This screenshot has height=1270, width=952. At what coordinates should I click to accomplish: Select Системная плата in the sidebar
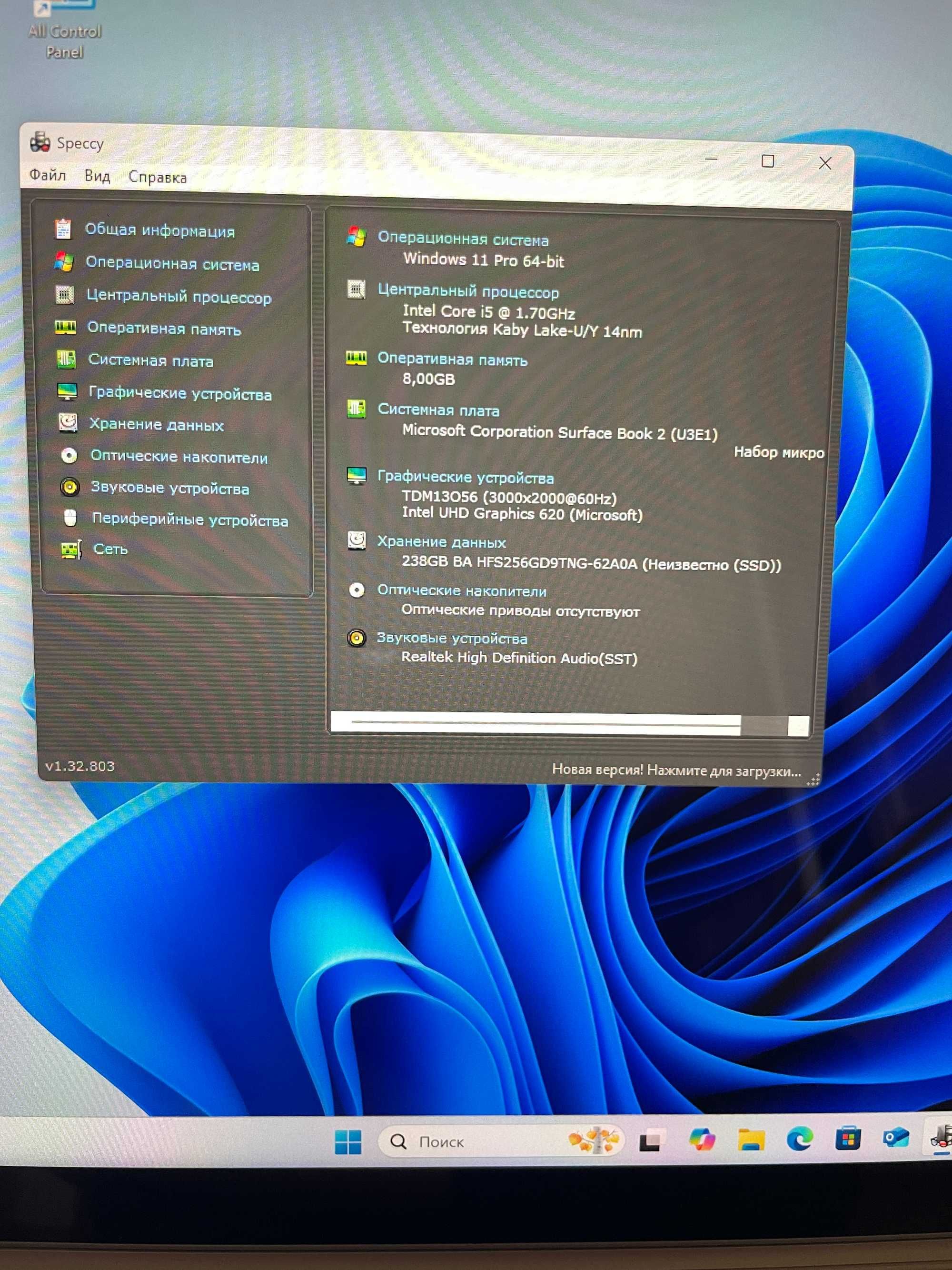[150, 360]
